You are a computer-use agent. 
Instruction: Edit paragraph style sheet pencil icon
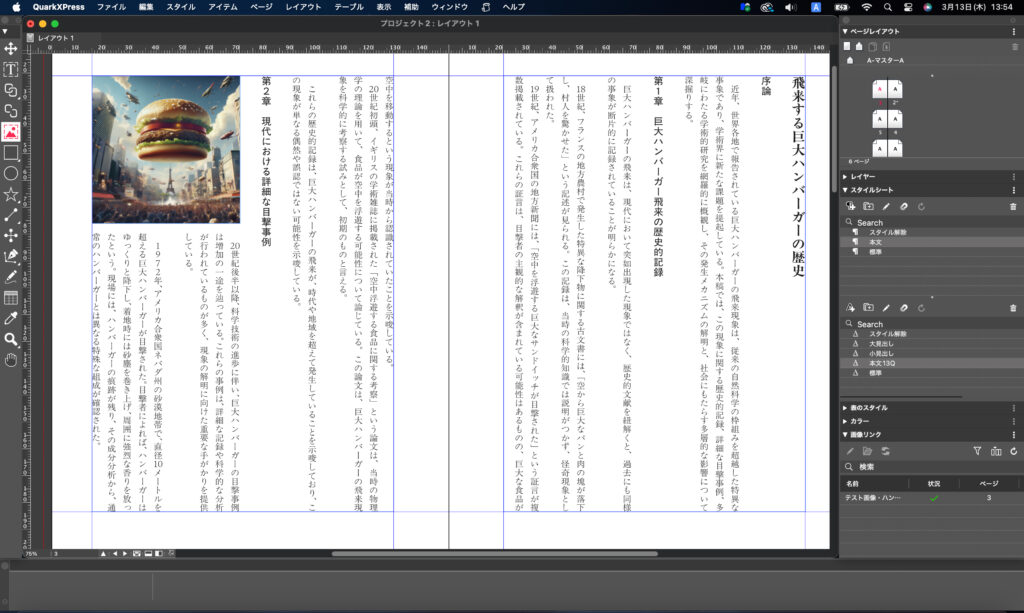[886, 206]
